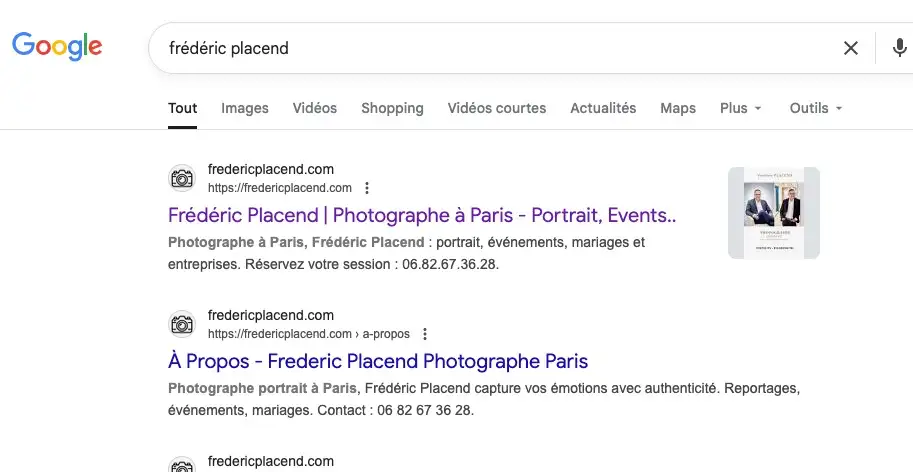Click camera favicon of first result
Viewport: 913px width, 472px height.
[x=182, y=178]
